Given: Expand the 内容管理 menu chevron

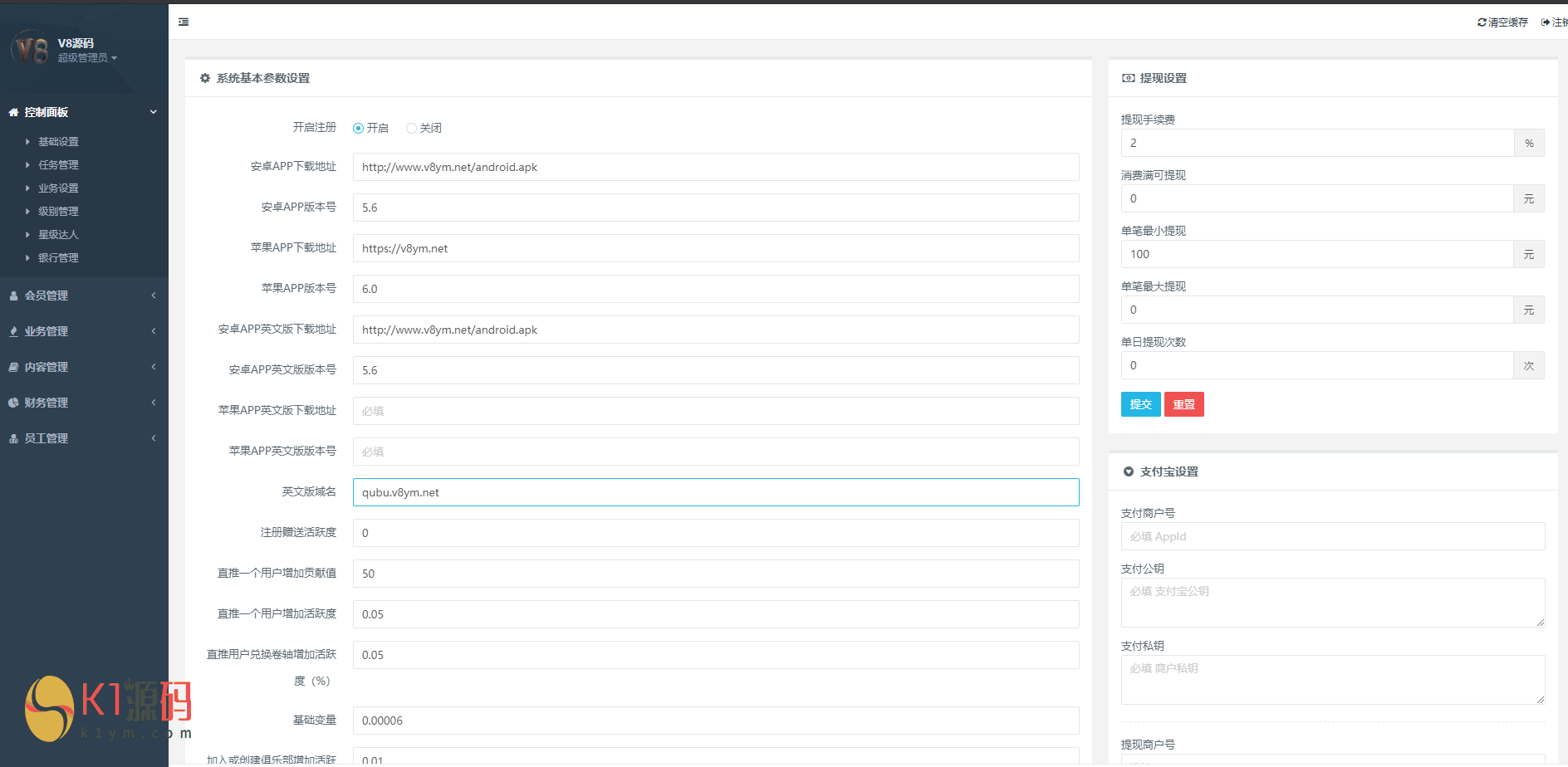Looking at the screenshot, I should point(154,367).
